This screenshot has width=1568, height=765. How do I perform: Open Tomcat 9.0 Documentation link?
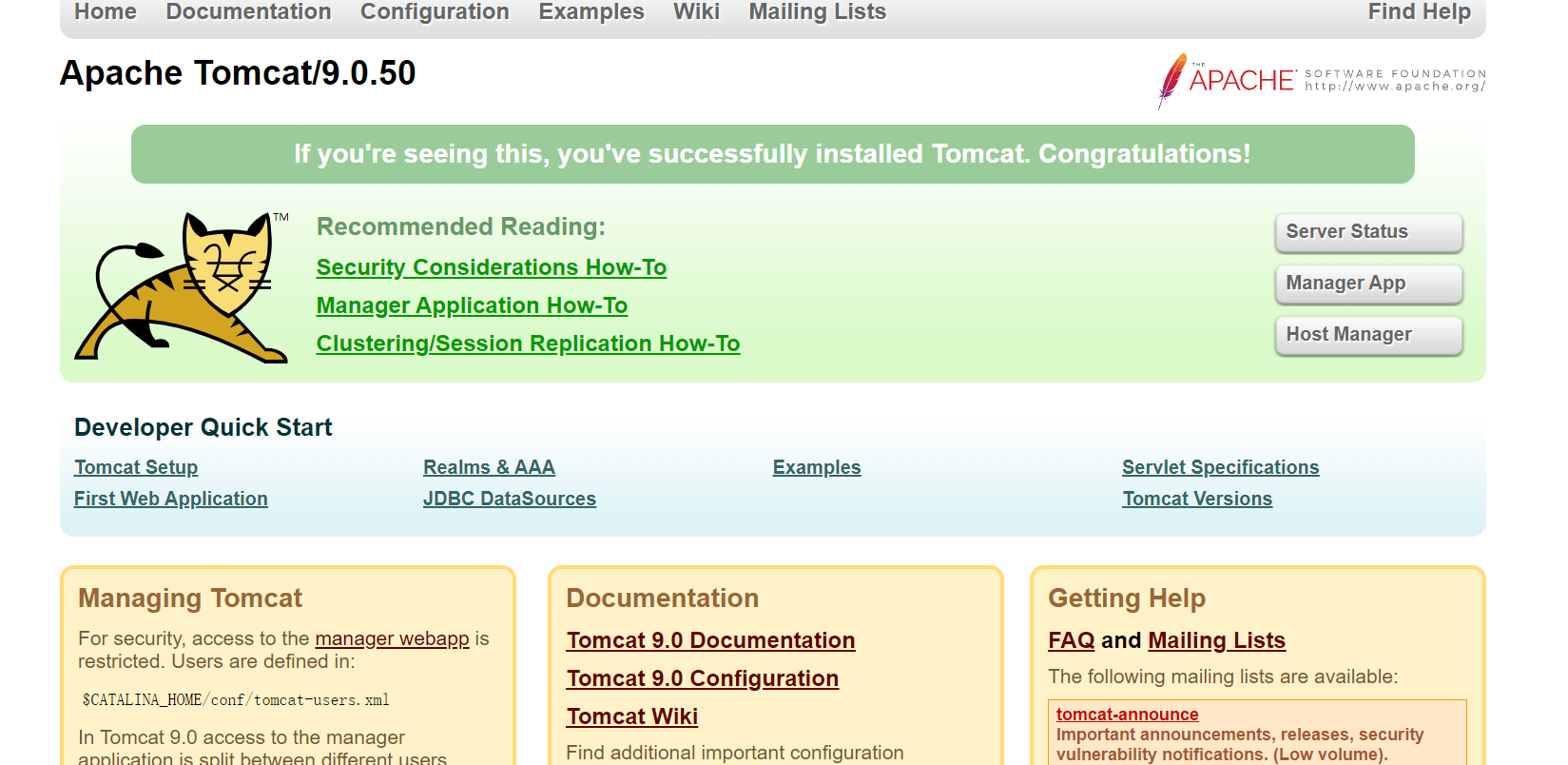tap(710, 640)
